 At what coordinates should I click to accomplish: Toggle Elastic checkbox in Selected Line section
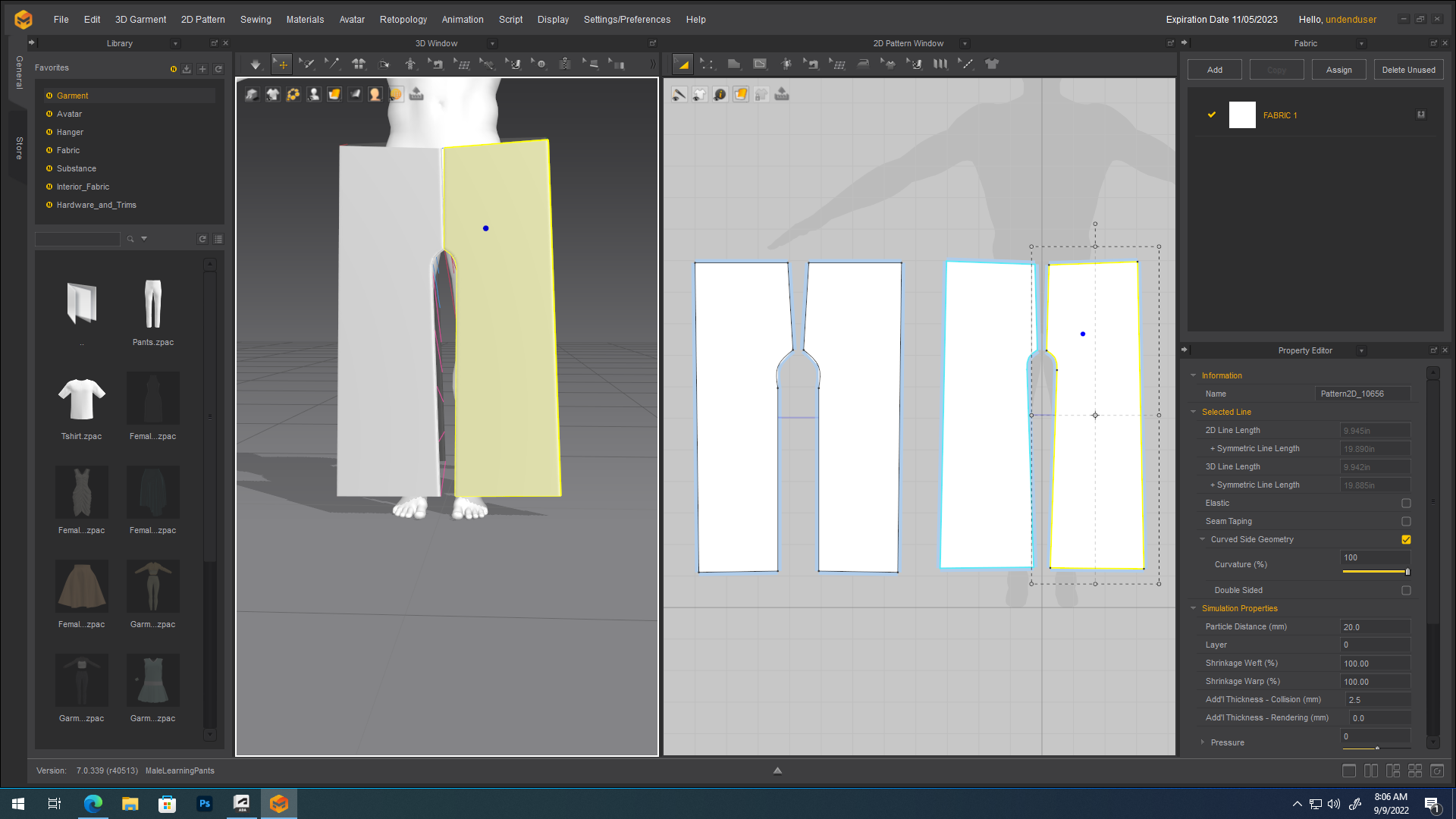[1407, 503]
